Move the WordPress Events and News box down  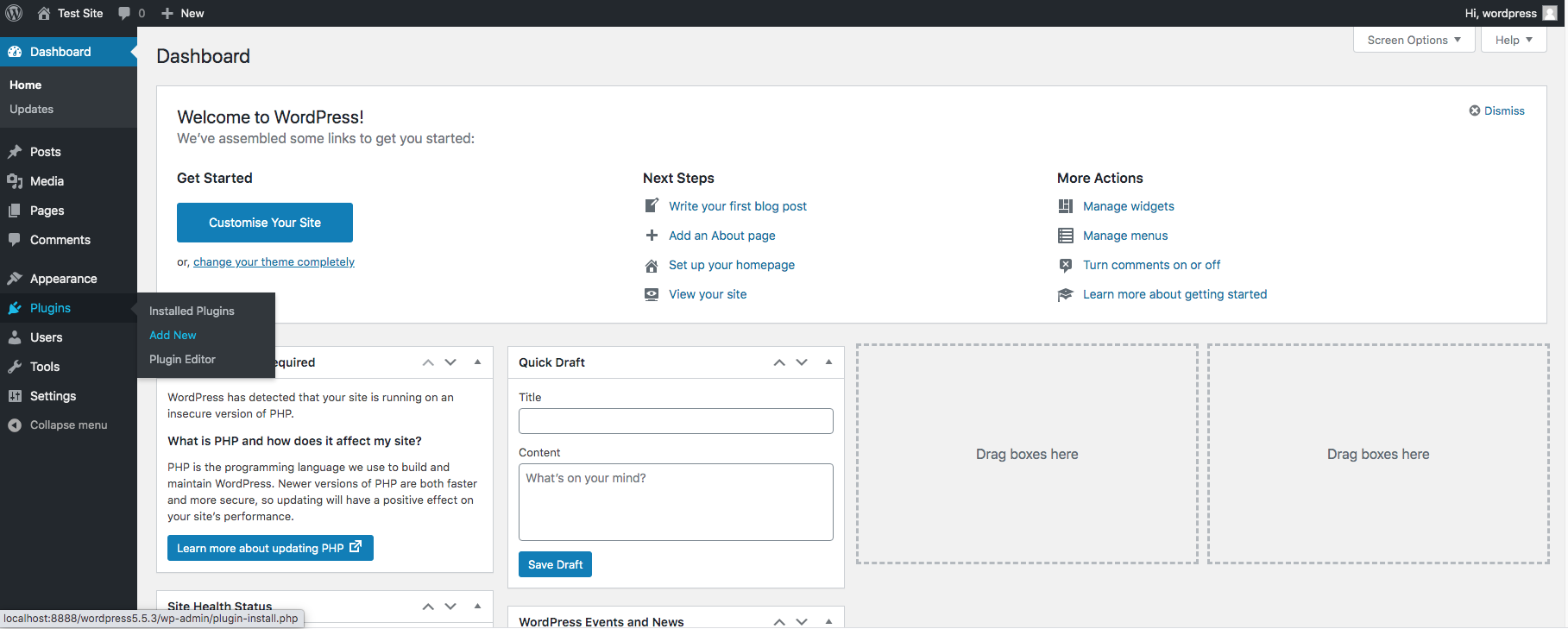802,621
